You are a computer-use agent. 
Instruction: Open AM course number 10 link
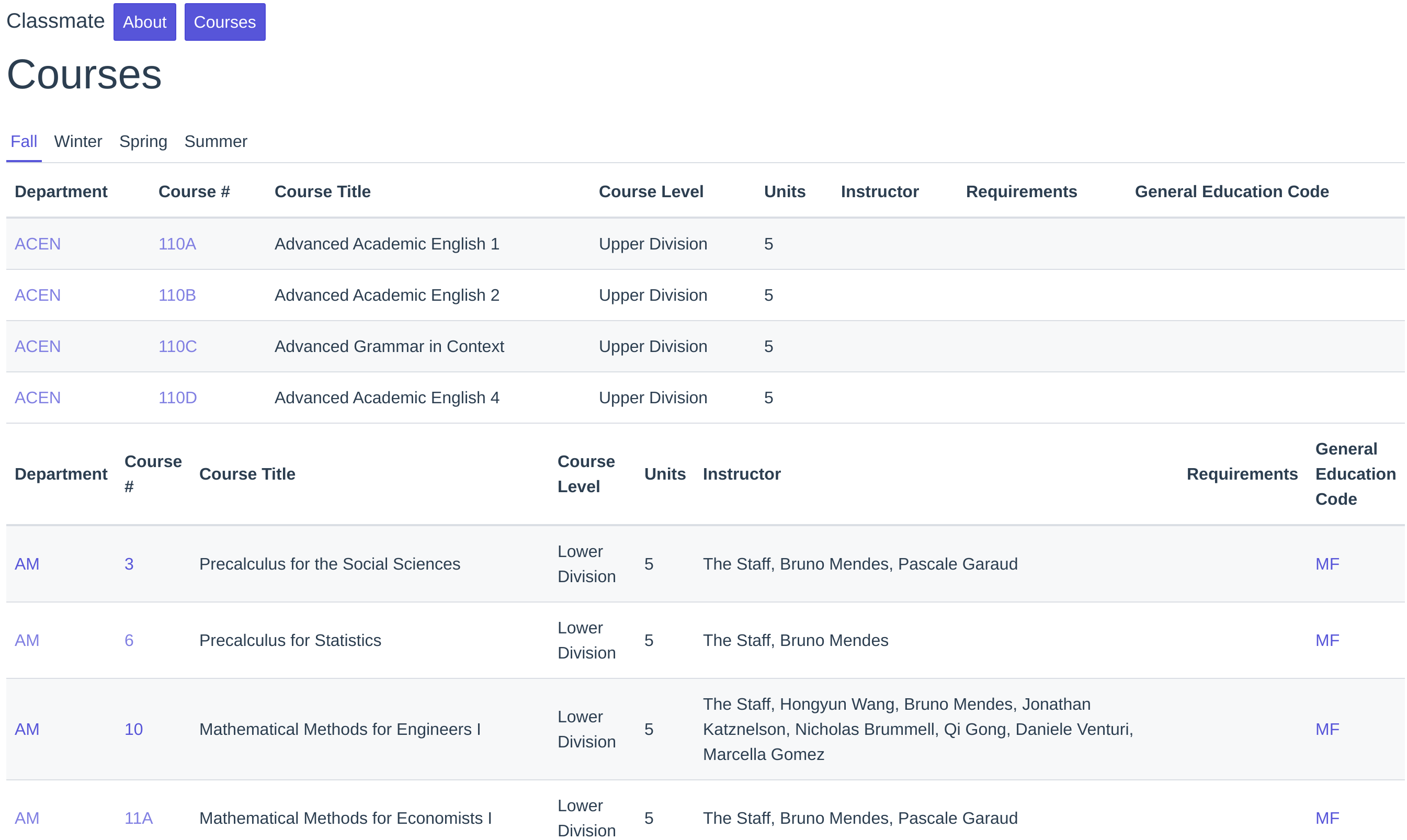tap(133, 729)
